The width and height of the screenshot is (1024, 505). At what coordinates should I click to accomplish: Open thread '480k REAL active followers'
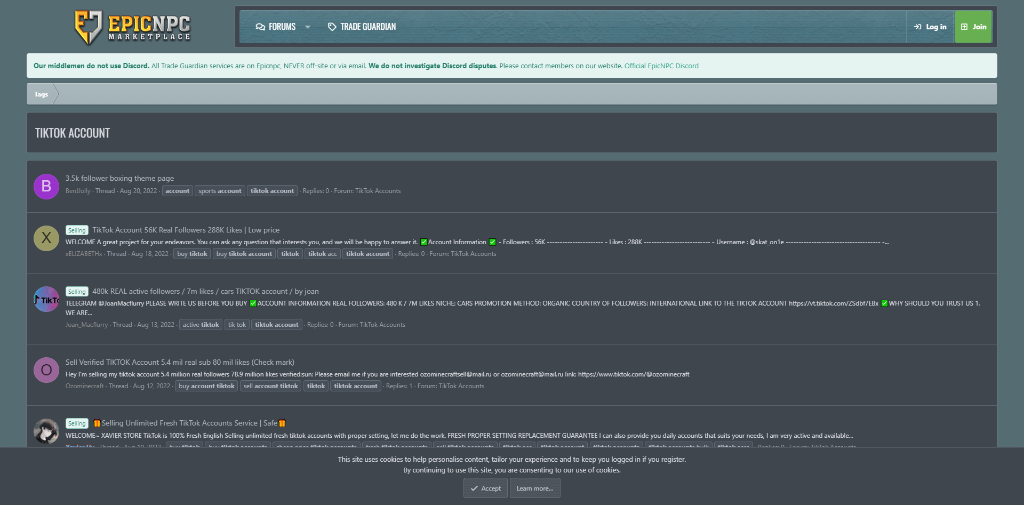[205, 291]
